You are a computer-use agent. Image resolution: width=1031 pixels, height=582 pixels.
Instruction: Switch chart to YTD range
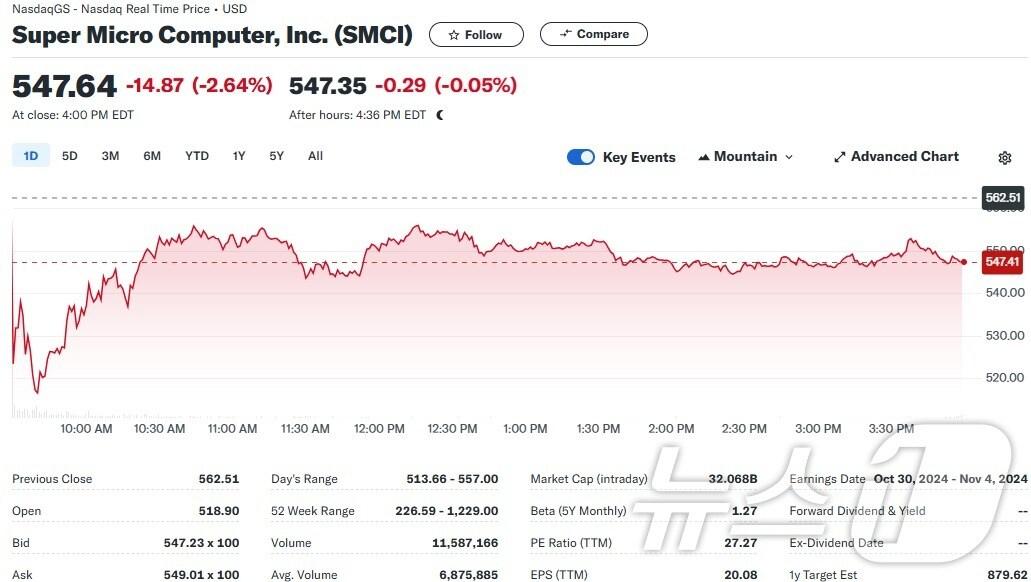[197, 156]
